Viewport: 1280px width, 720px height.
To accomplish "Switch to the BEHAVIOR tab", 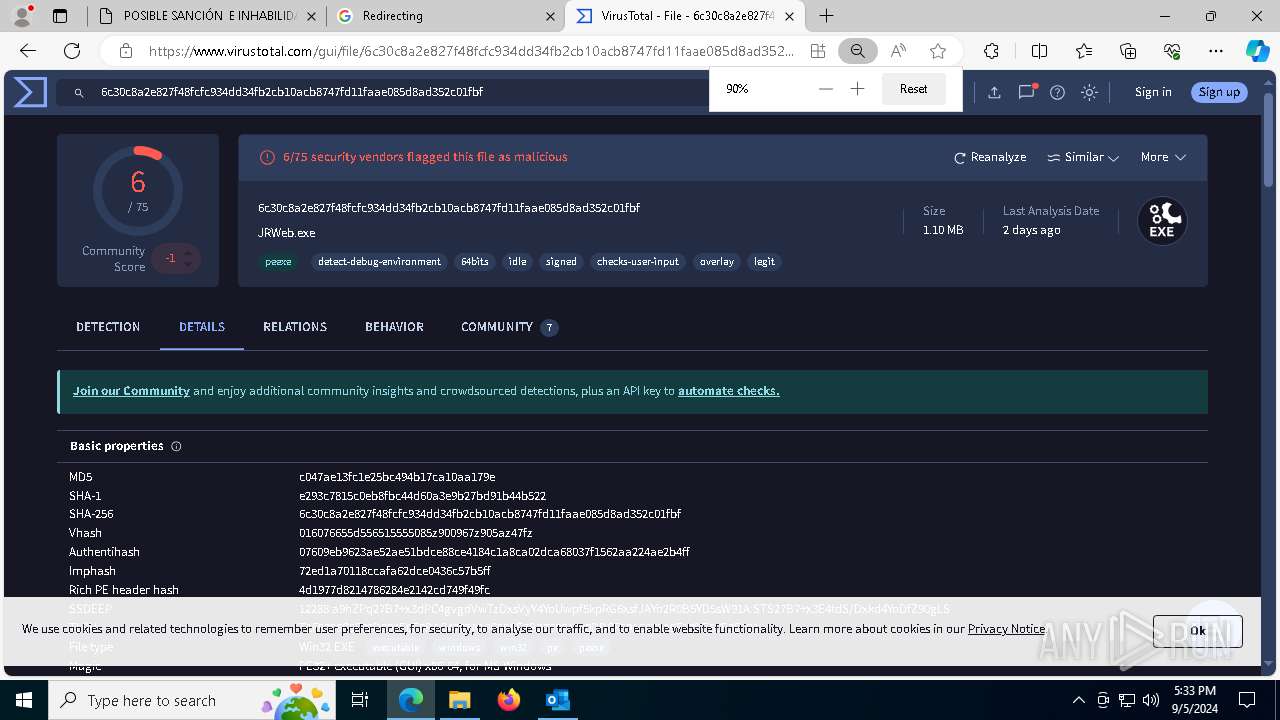I will click(x=394, y=327).
